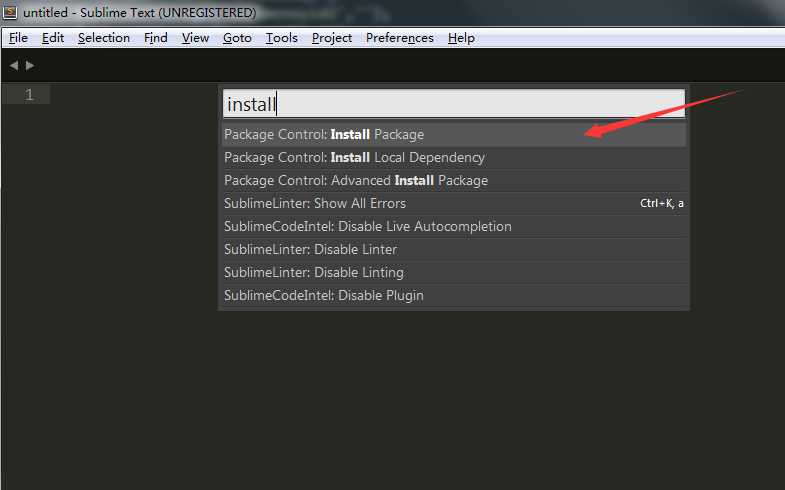Open the Find menu
The width and height of the screenshot is (785, 490).
click(156, 38)
